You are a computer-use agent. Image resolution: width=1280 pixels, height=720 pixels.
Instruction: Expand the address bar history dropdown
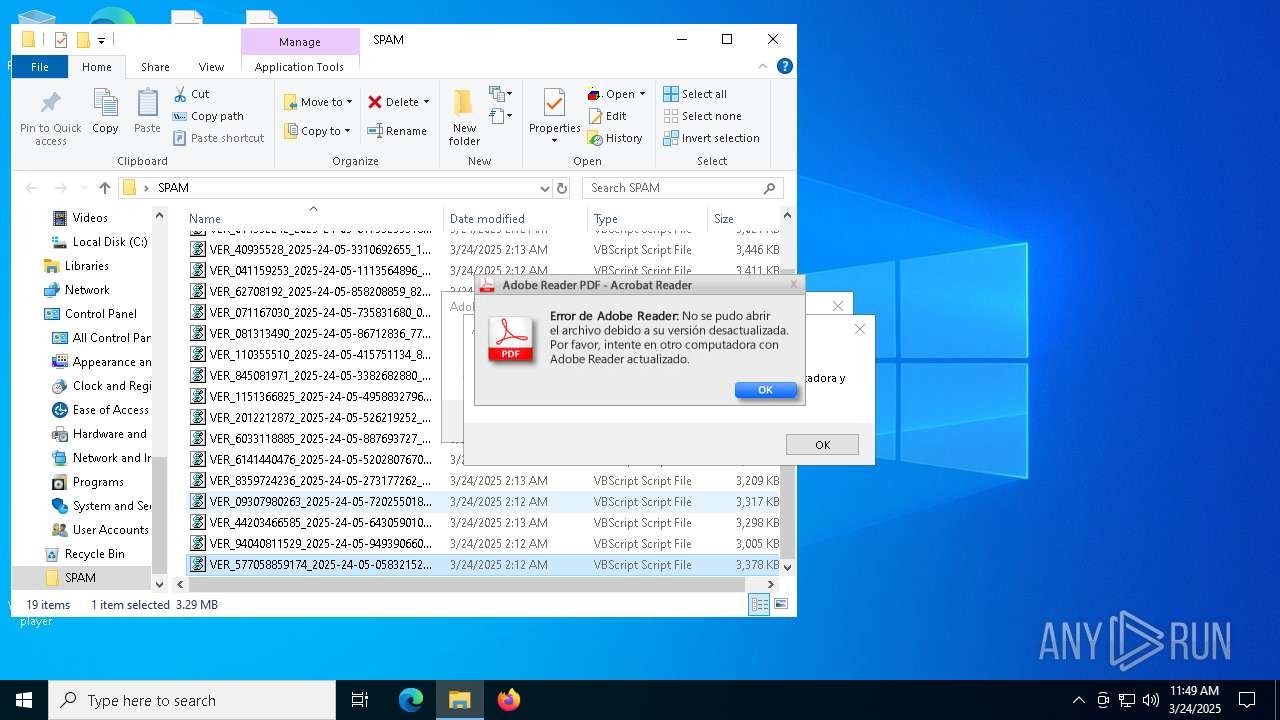(544, 188)
